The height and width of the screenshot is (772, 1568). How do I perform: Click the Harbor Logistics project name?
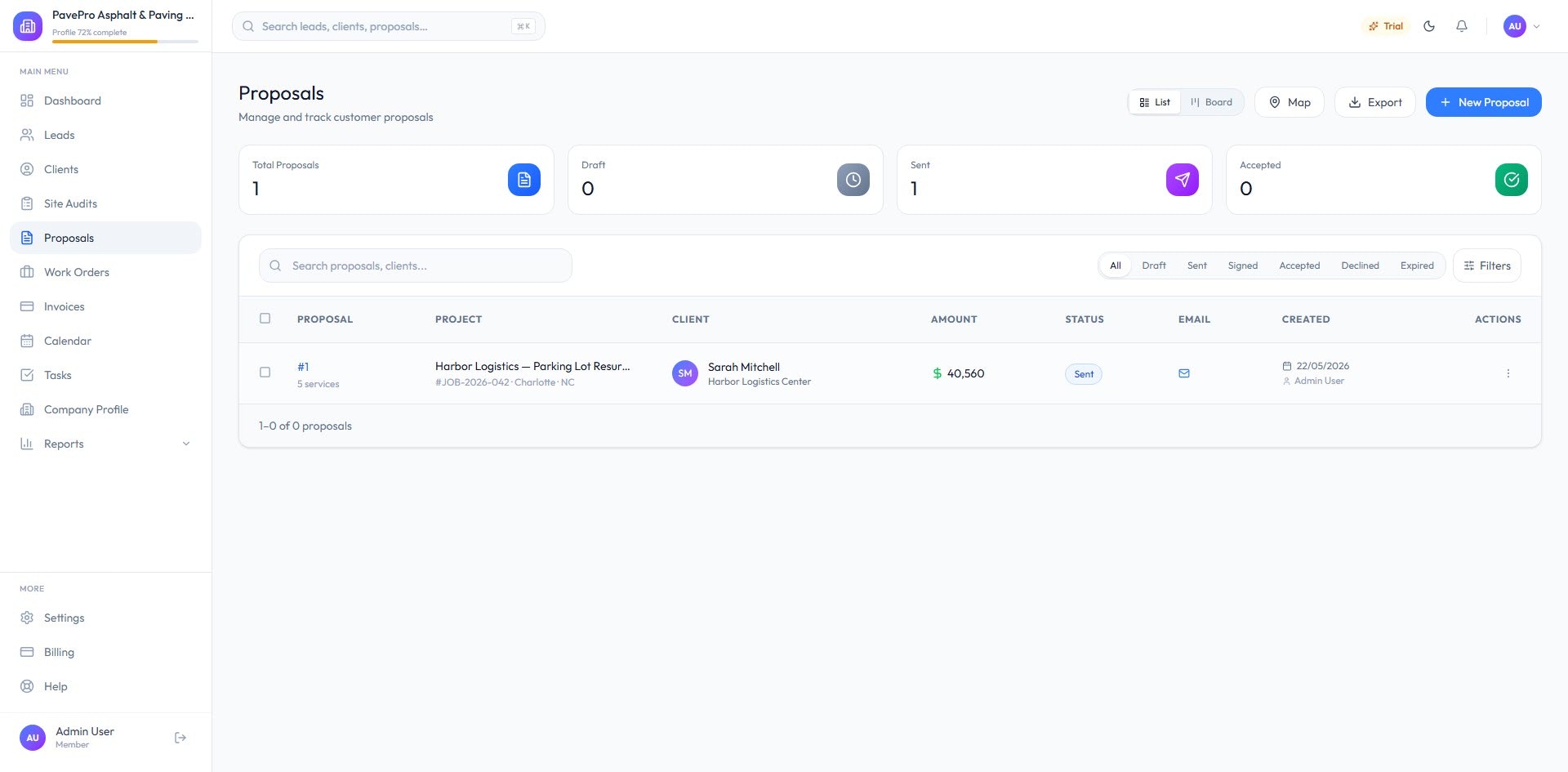coord(532,366)
